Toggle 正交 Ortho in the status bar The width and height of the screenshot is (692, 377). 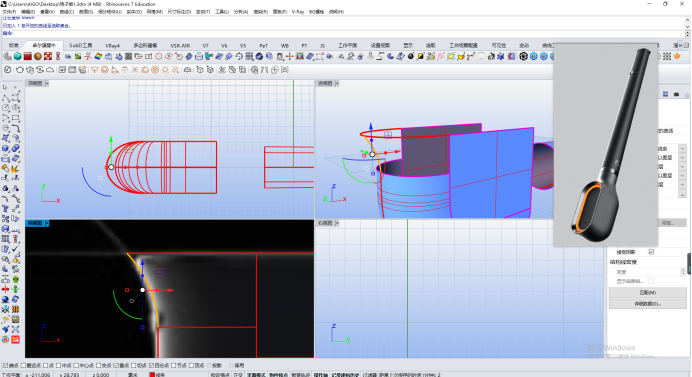238,375
